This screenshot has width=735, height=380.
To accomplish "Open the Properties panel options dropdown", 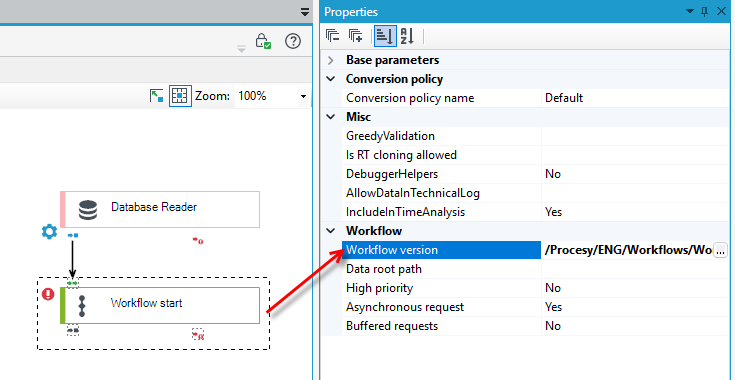I will click(690, 11).
